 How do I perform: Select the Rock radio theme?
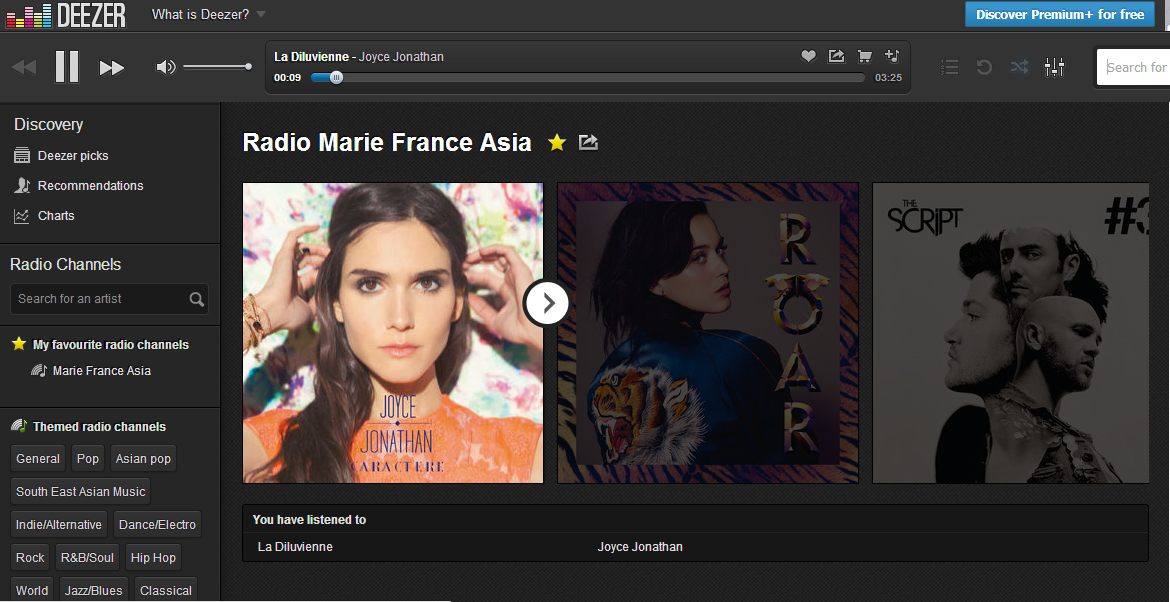tap(31, 557)
